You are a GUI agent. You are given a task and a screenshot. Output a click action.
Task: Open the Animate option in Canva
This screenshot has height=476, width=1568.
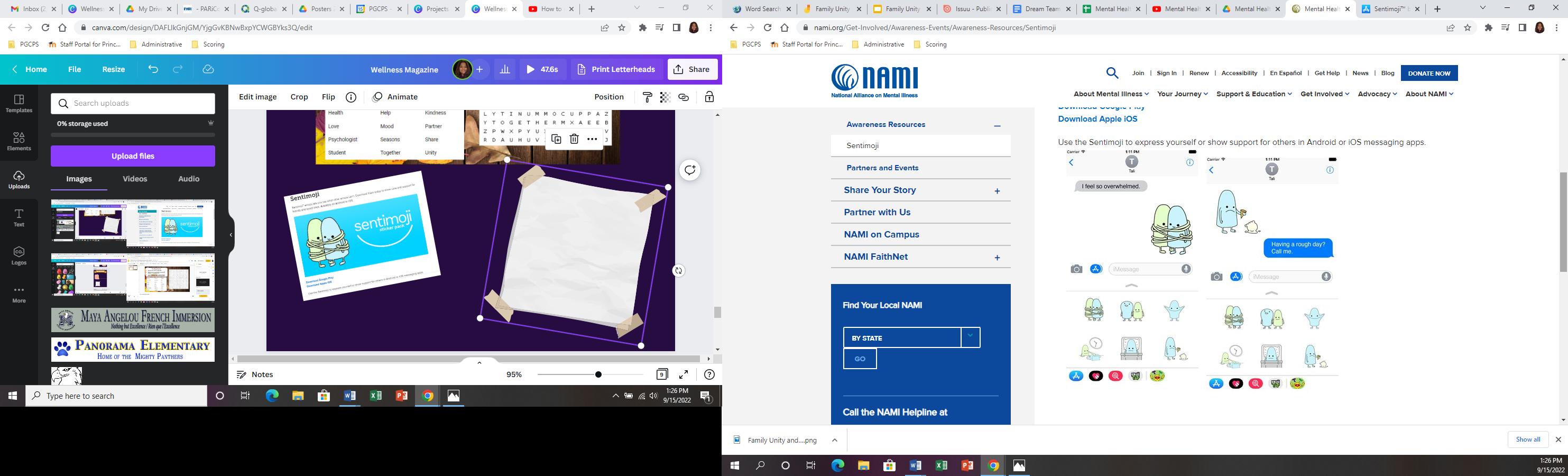pos(395,97)
